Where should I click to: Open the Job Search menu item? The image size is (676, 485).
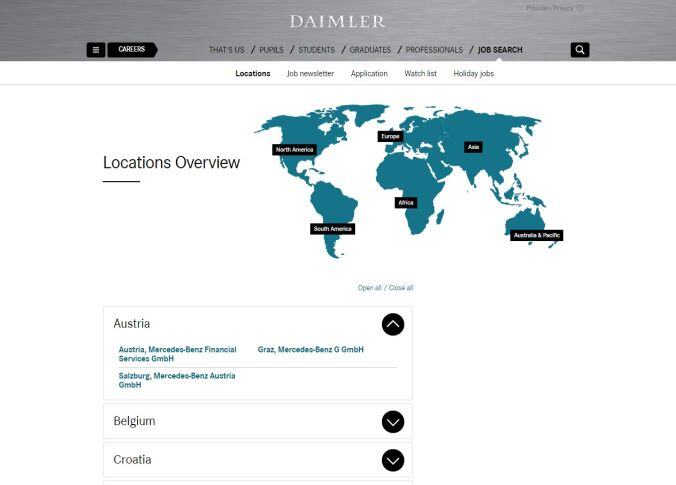(500, 50)
